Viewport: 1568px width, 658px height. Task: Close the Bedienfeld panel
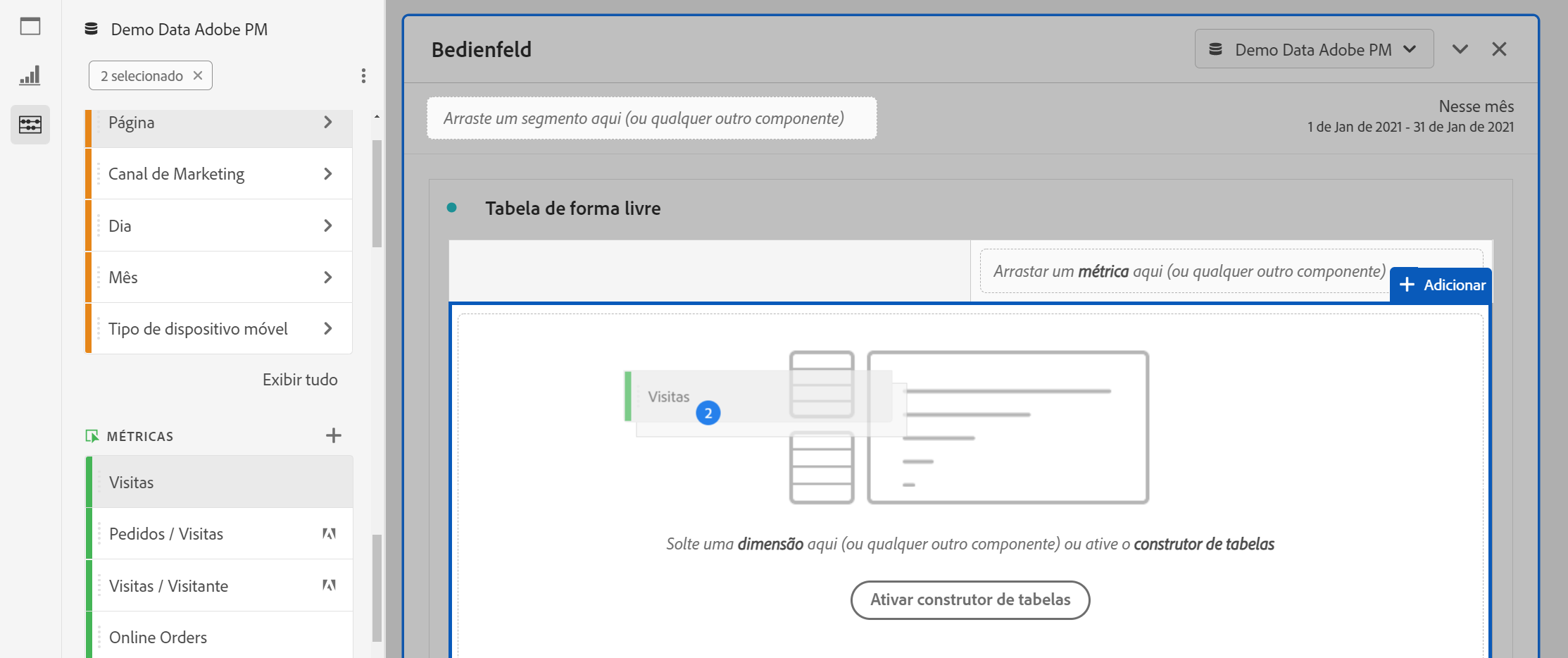1500,49
